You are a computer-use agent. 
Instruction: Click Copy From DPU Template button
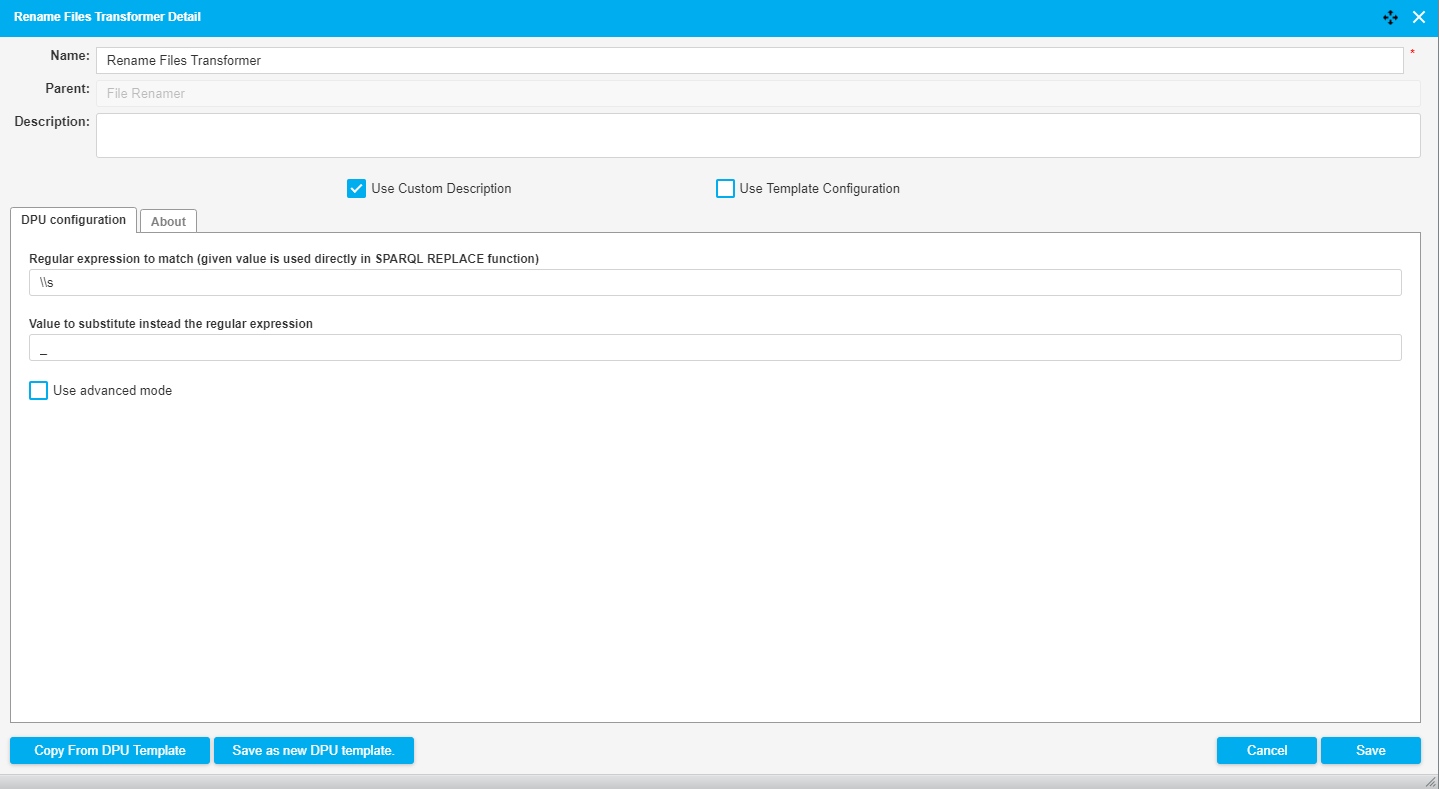[x=110, y=750]
